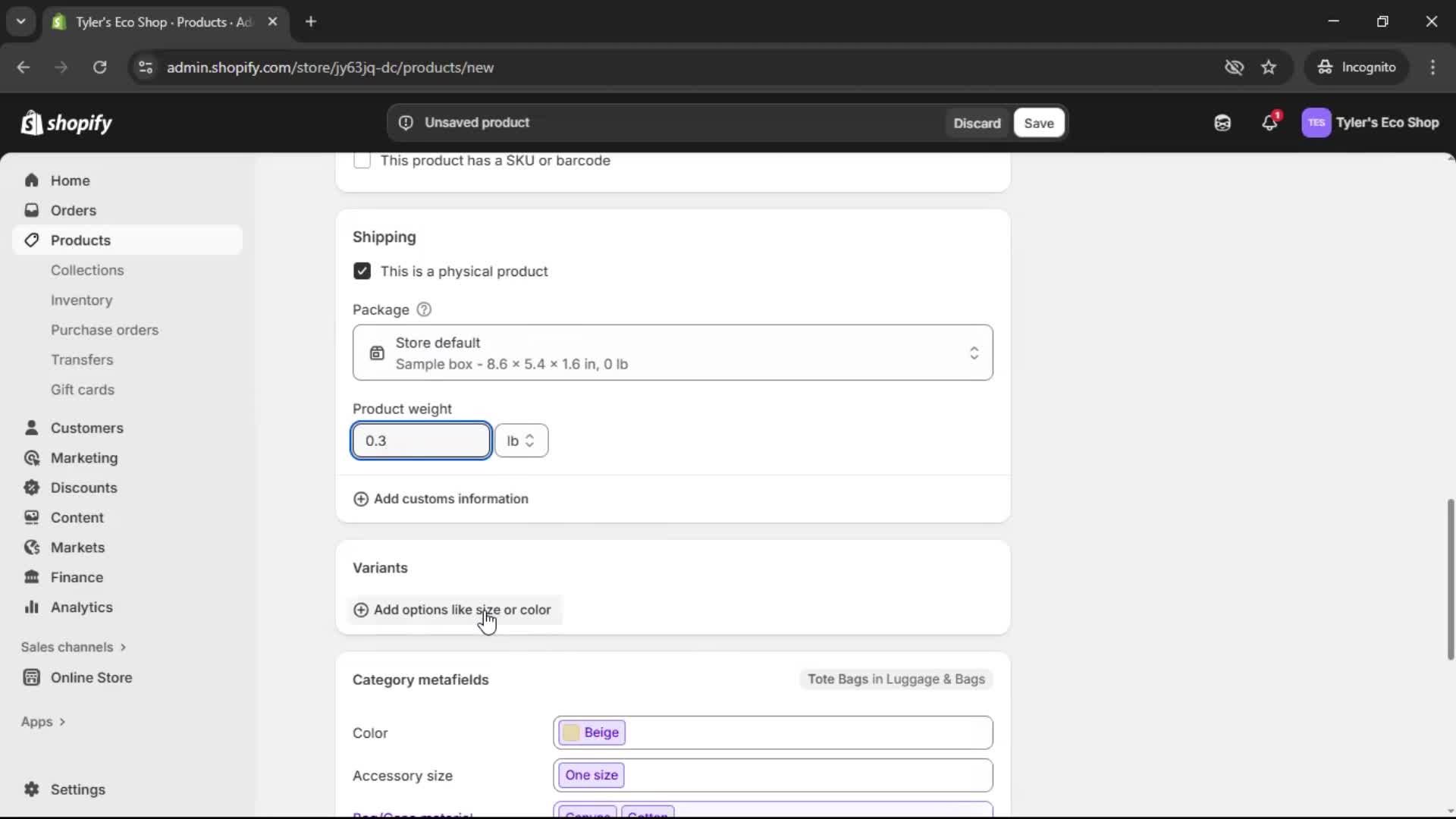This screenshot has width=1456, height=819.
Task: Click Add options like size or color
Action: [453, 610]
